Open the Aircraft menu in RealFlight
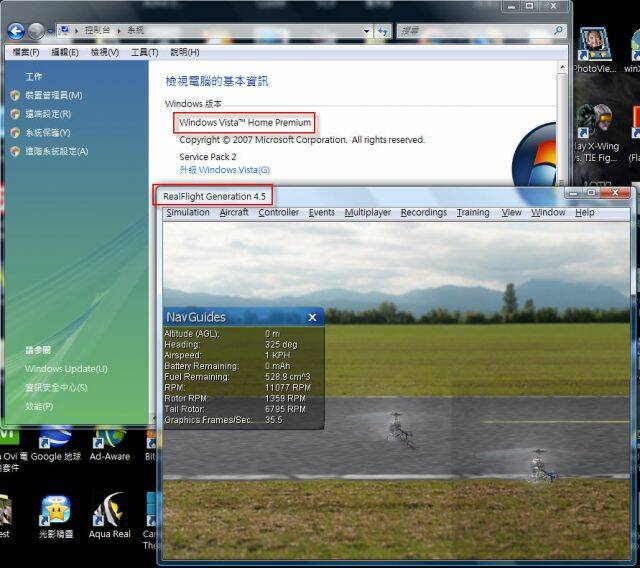640x568 pixels. pyautogui.click(x=234, y=213)
